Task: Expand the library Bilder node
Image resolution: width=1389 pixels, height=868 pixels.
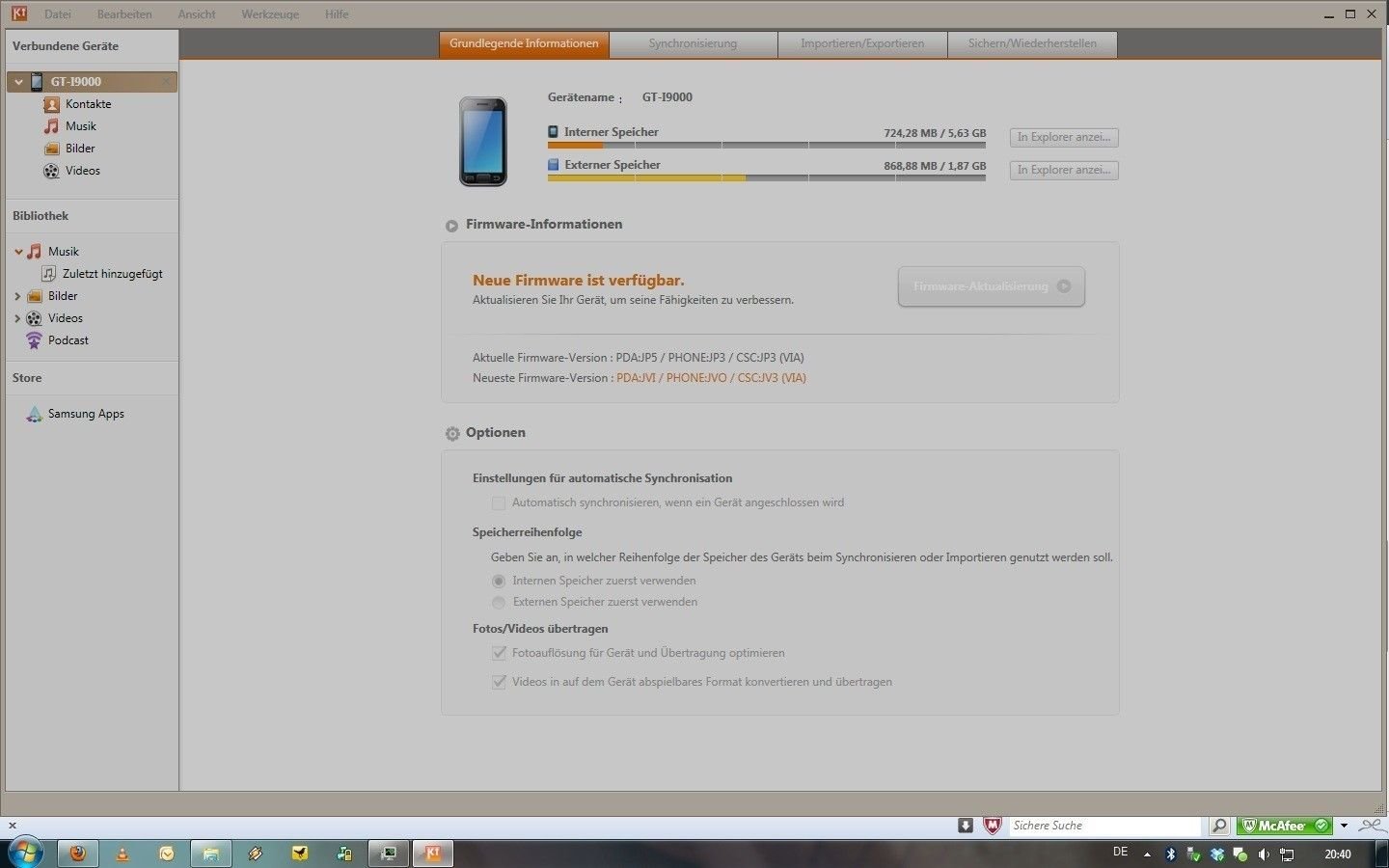Action: pos(17,296)
